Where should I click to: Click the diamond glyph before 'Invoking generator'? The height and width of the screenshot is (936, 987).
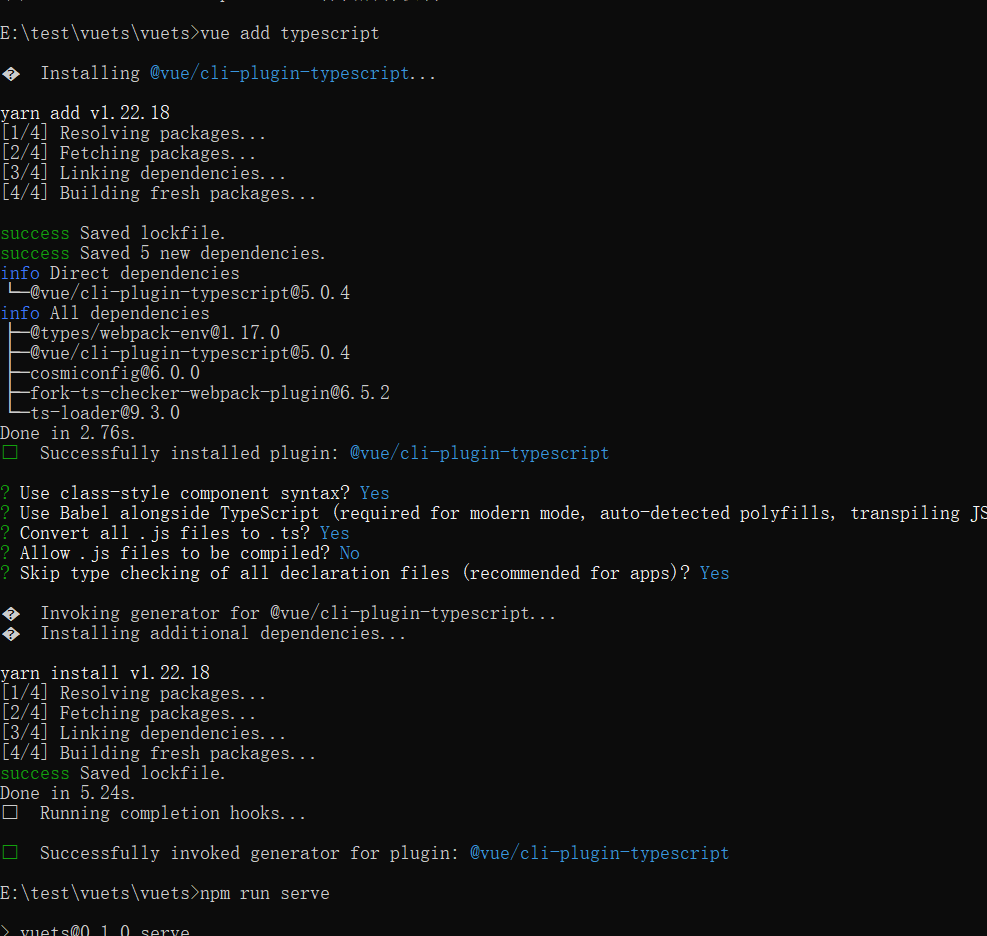[x=11, y=614]
